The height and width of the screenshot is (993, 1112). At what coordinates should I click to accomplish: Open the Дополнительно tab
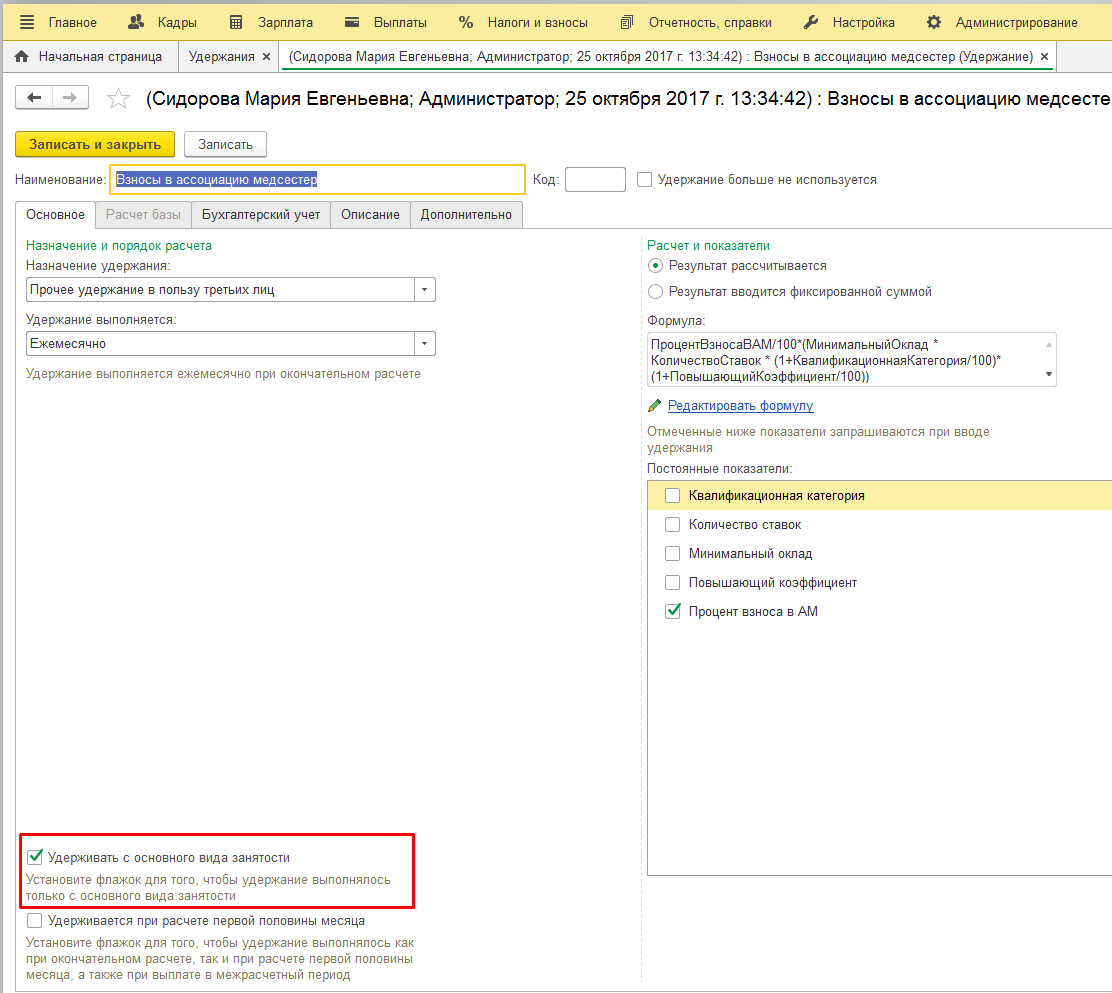(x=466, y=215)
